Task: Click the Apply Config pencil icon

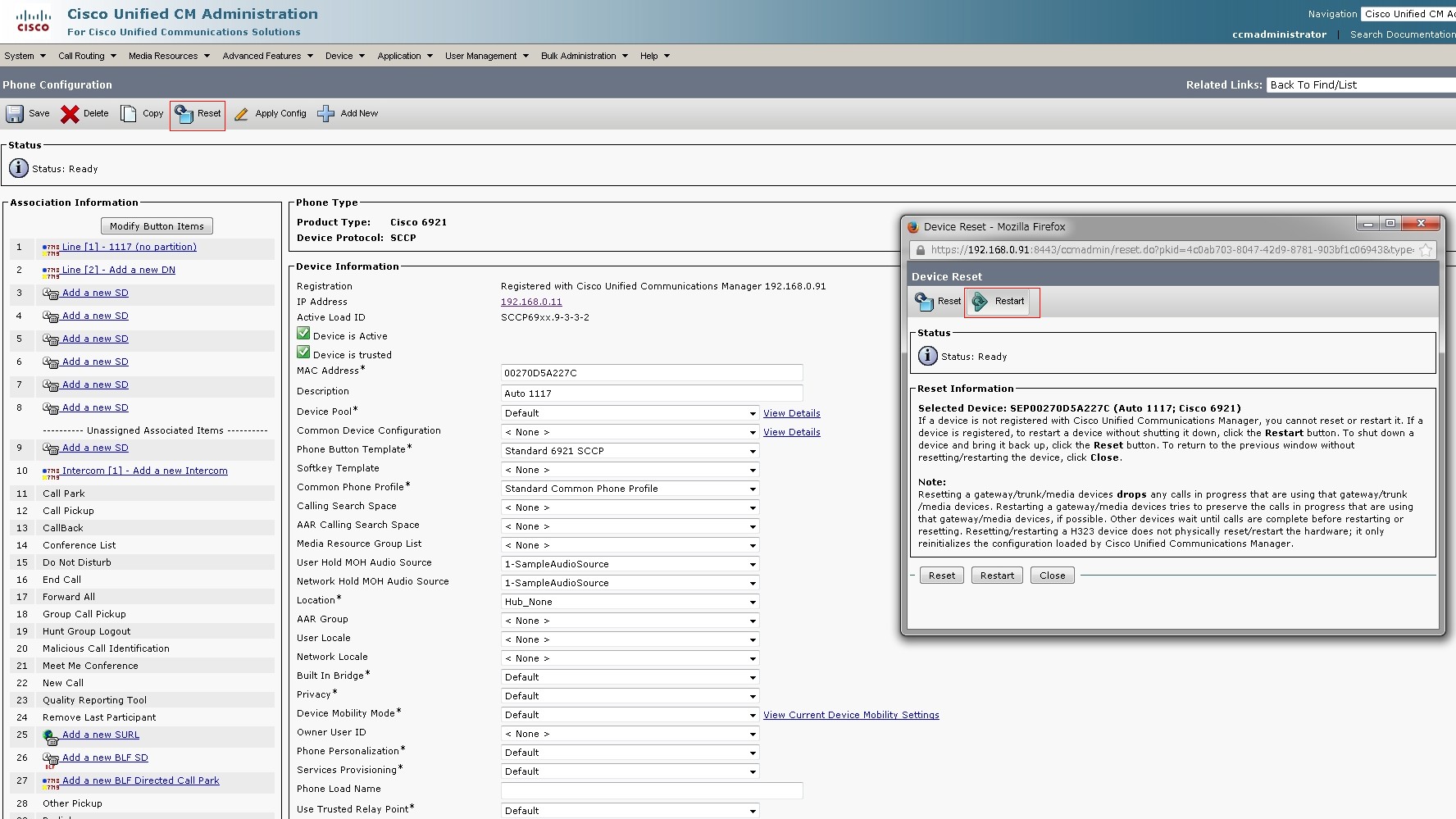Action: [x=241, y=115]
